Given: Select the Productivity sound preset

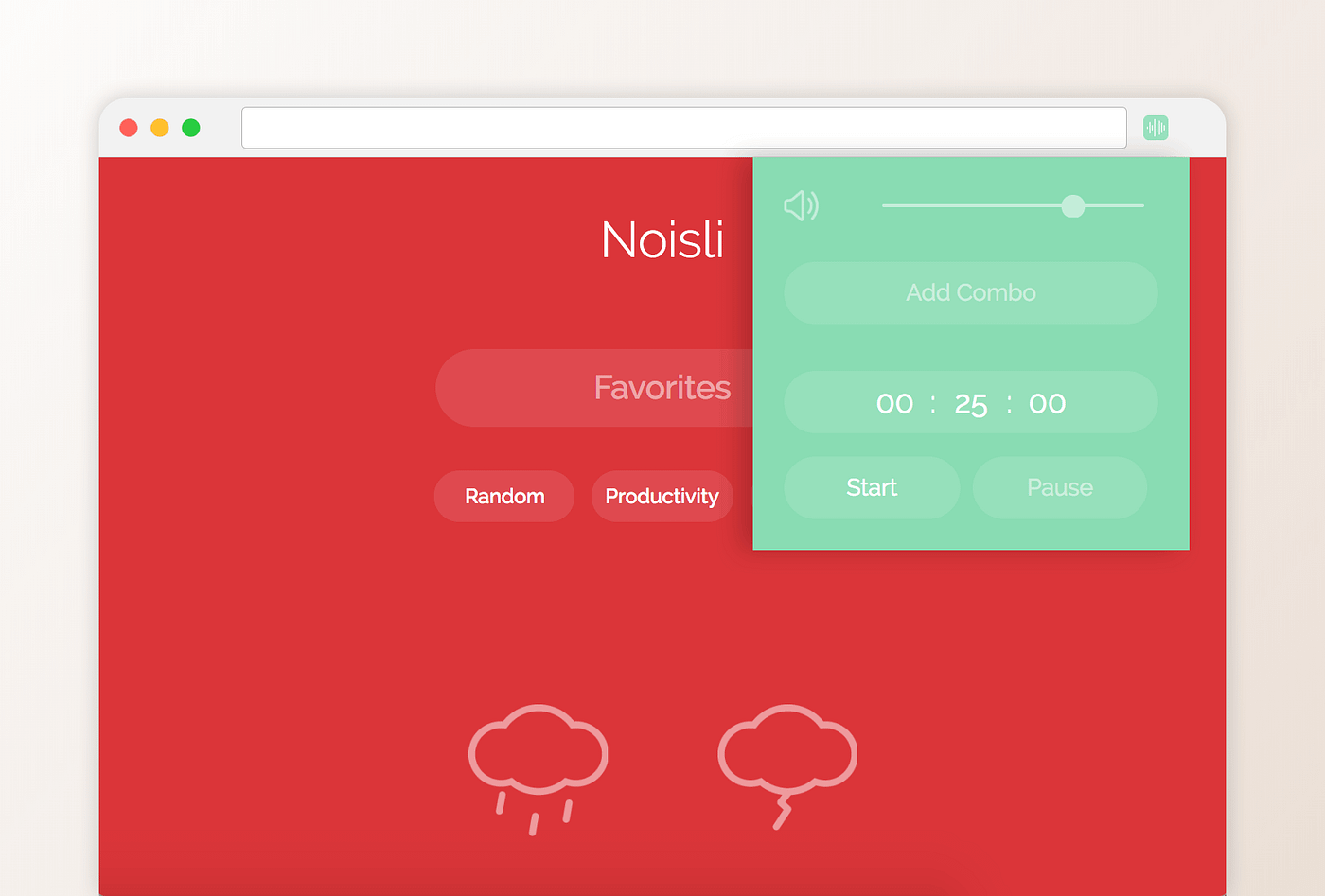Looking at the screenshot, I should coord(662,497).
